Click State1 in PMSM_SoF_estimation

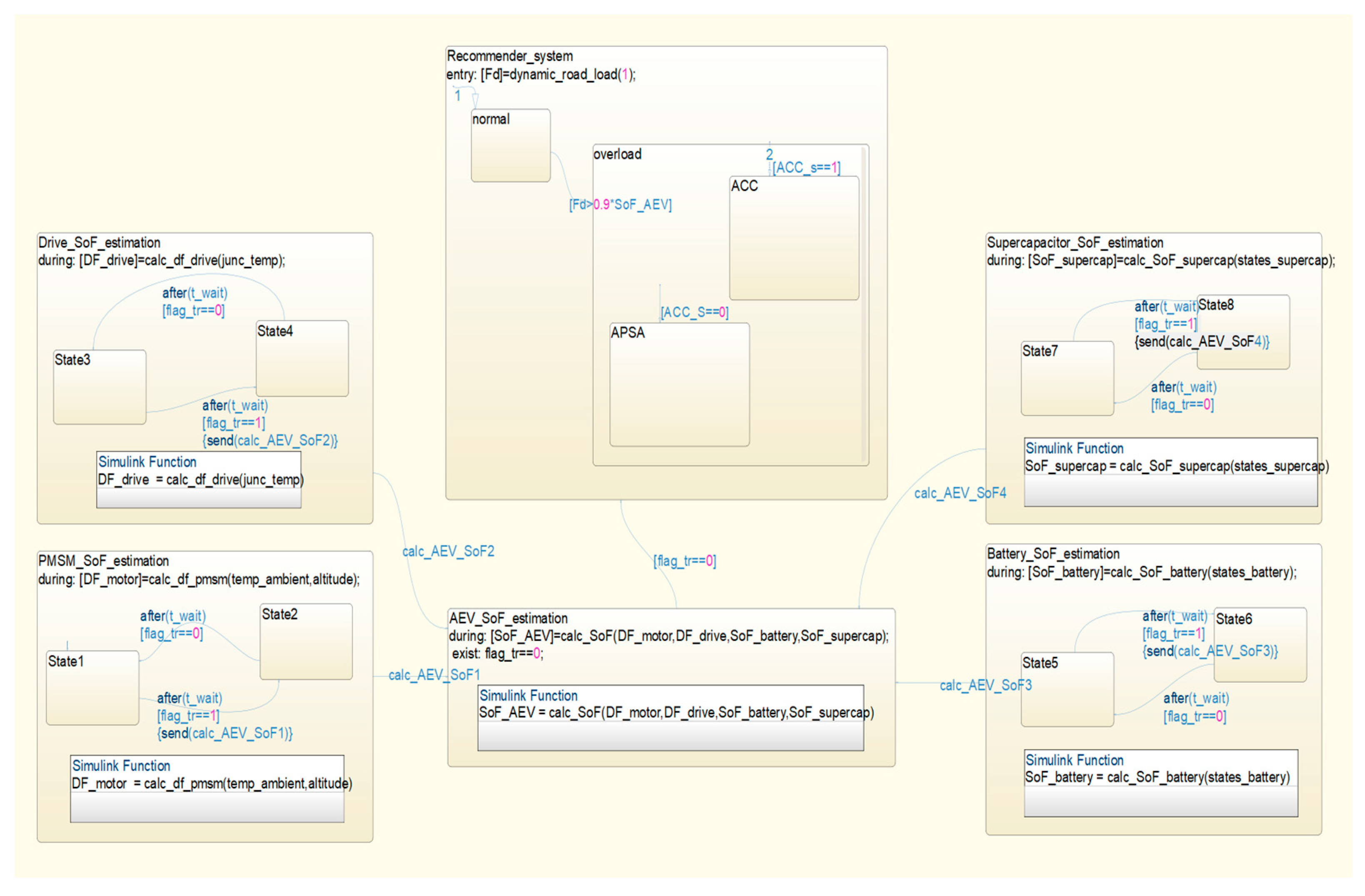point(92,688)
